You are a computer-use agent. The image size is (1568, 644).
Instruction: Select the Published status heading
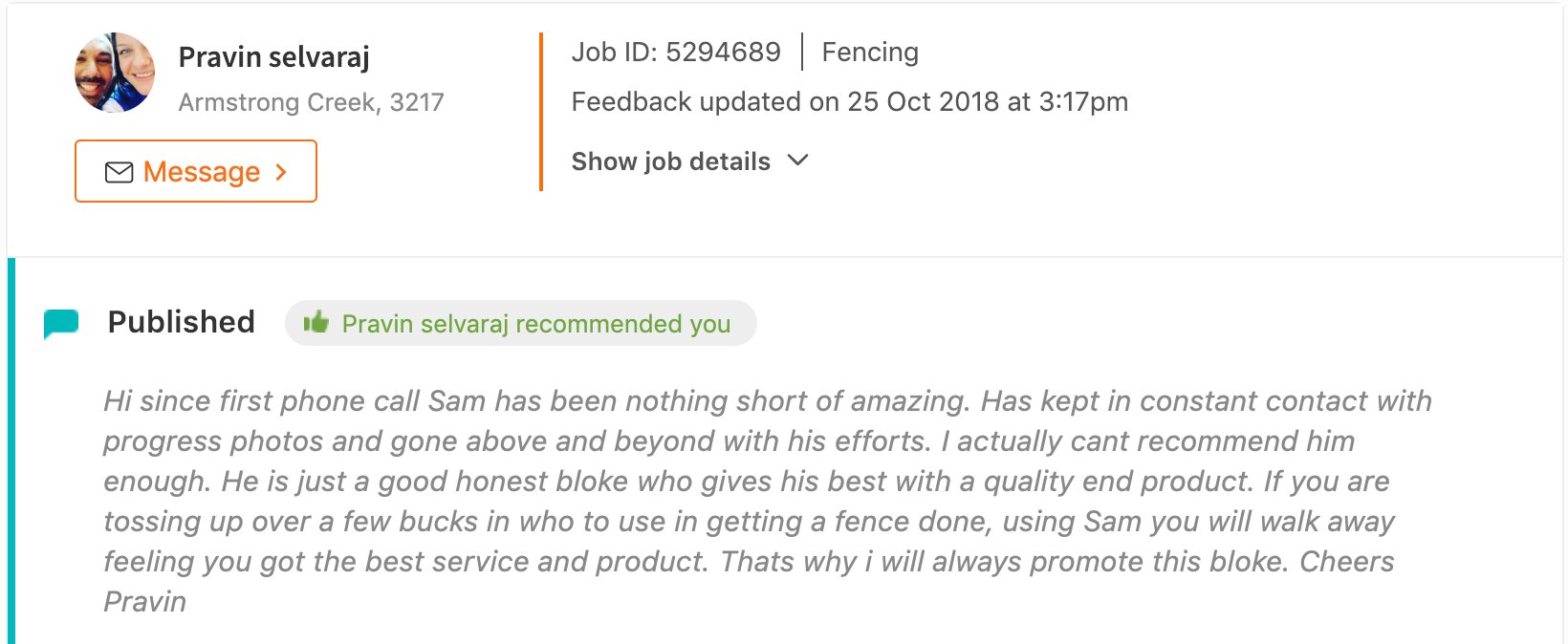[181, 322]
